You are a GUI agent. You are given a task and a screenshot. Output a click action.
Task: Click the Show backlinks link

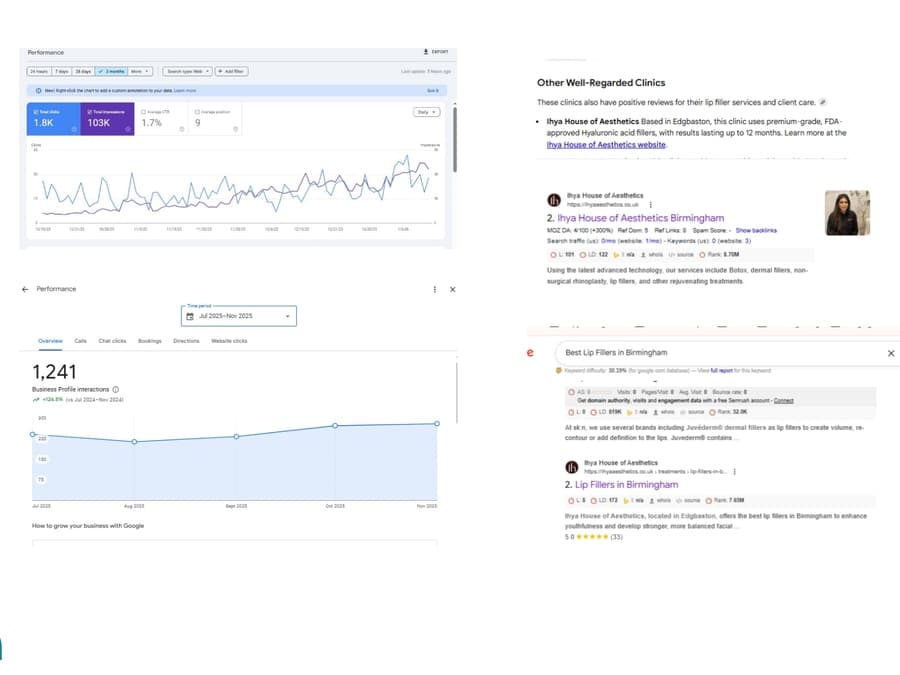tap(756, 230)
